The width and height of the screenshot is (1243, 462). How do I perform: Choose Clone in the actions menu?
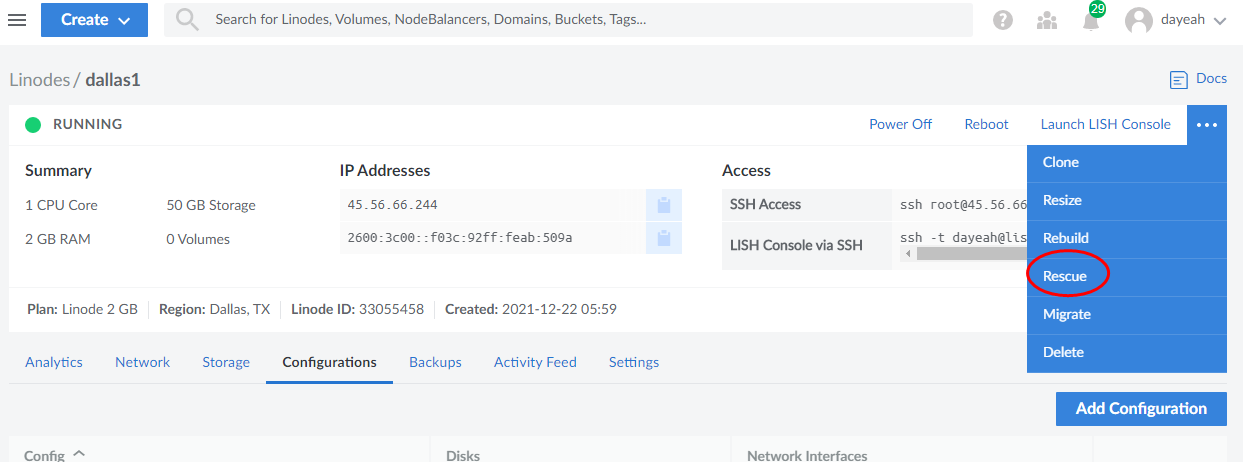coord(1060,162)
